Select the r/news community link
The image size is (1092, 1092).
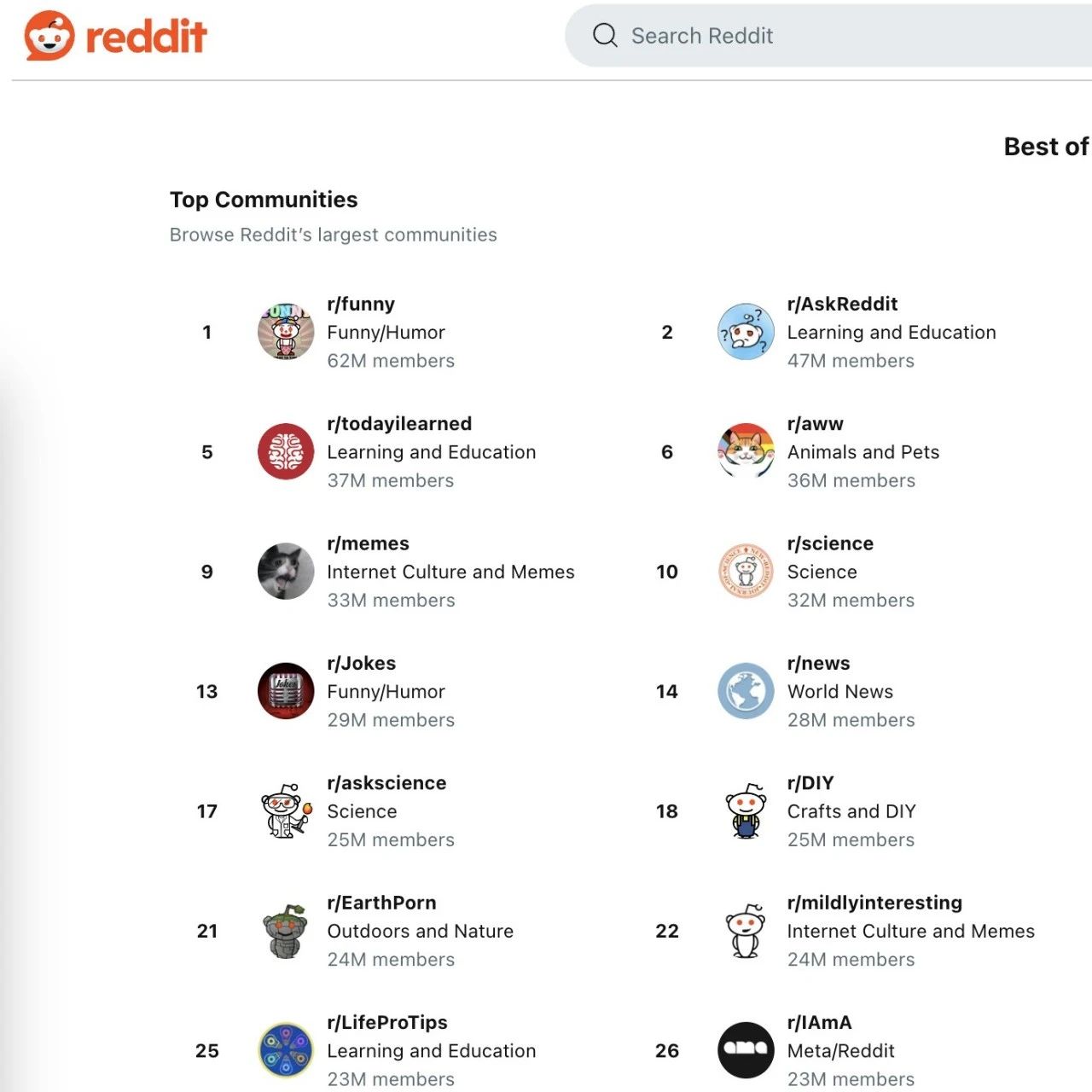pyautogui.click(x=818, y=664)
